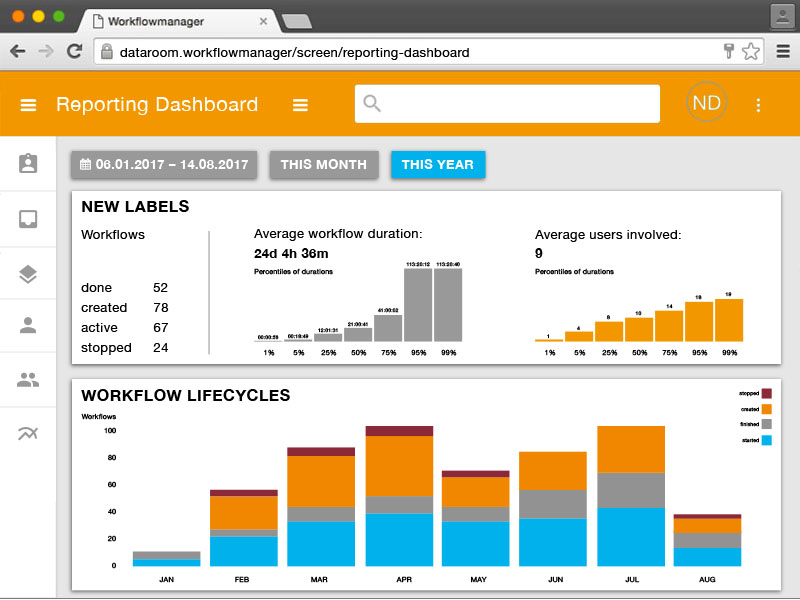800x600 pixels.
Task: Click the magnifier search icon
Action: point(371,103)
